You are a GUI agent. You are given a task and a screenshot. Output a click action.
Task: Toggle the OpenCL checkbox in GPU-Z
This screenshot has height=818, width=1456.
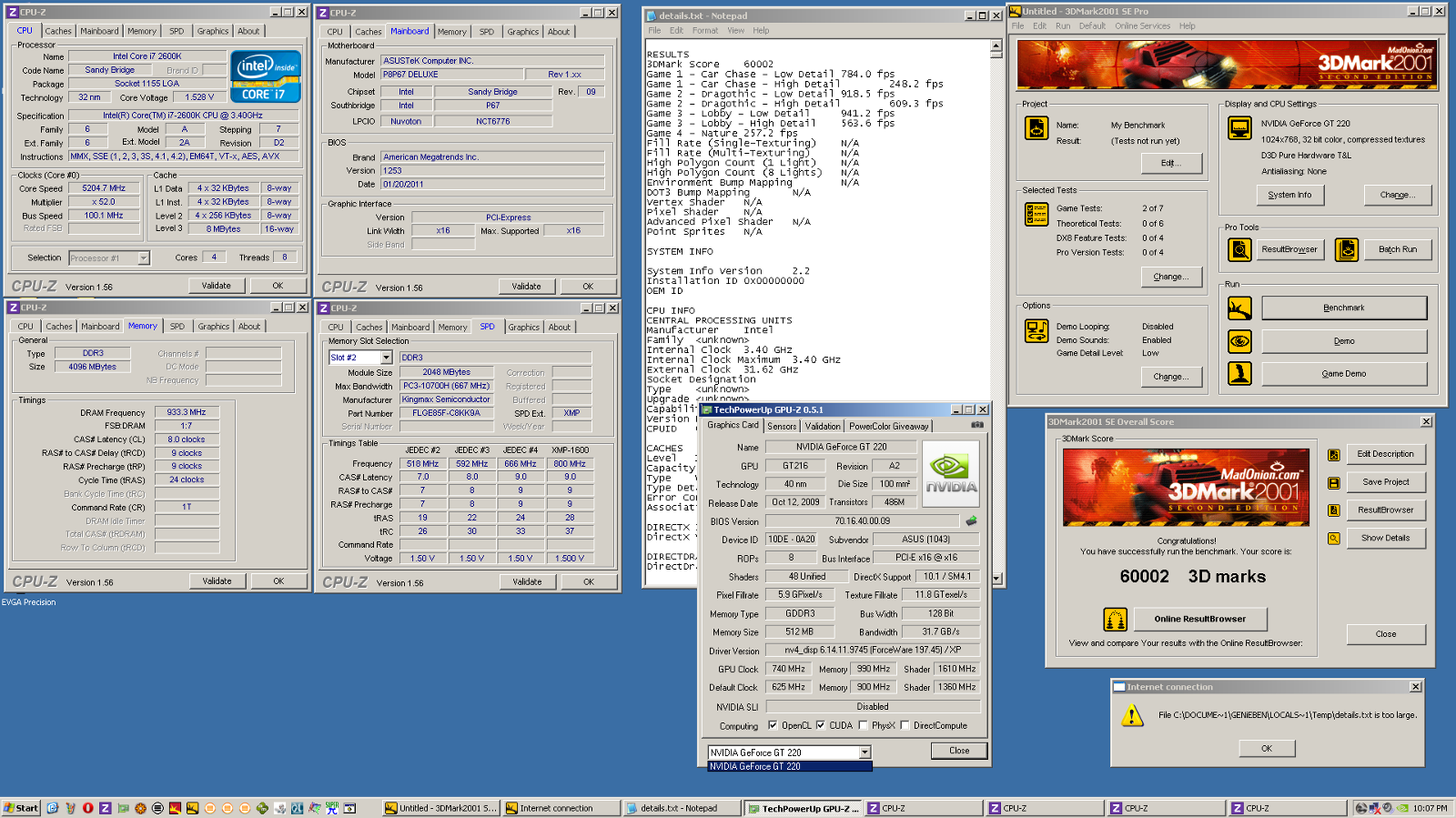(x=773, y=726)
